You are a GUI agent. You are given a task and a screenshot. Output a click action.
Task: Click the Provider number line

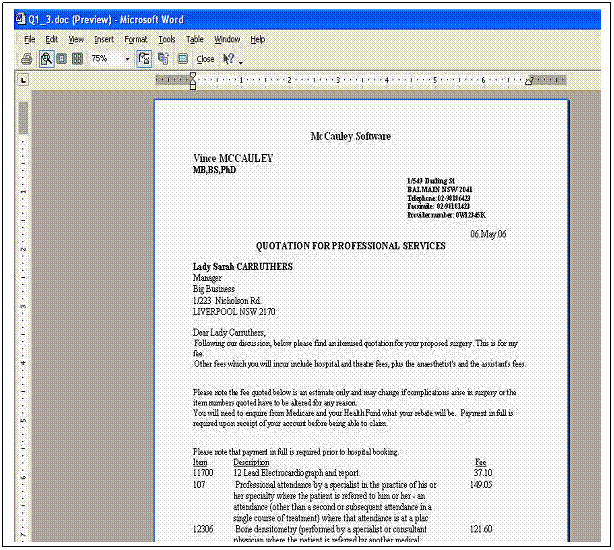click(446, 215)
